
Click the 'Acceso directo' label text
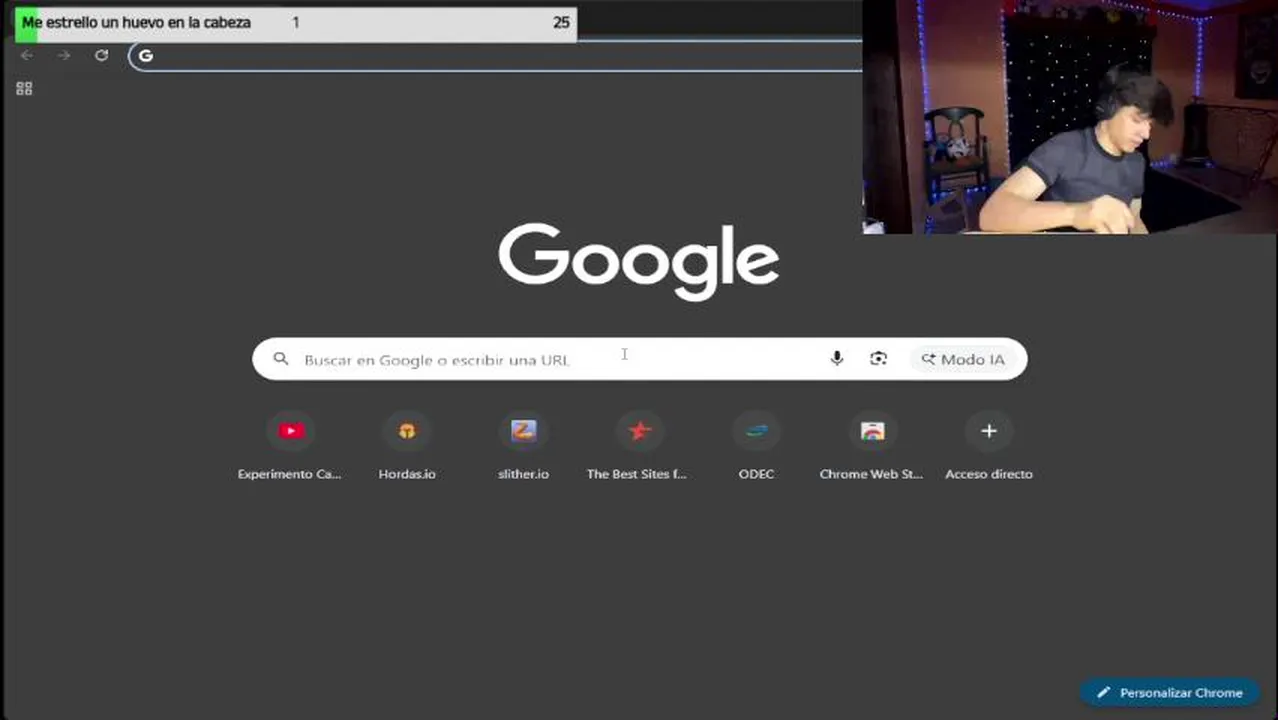988,474
